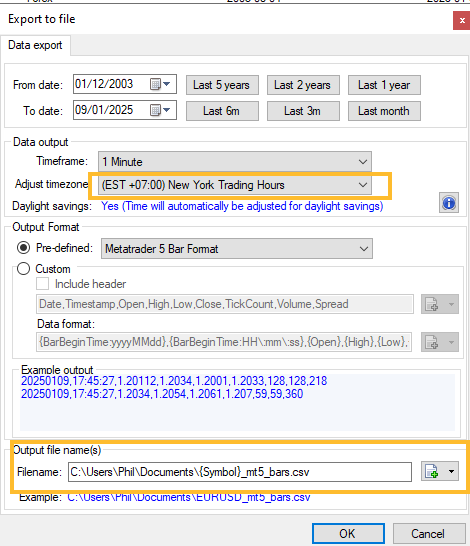Click into the Filename path field
The height and width of the screenshot is (546, 470).
240,472
